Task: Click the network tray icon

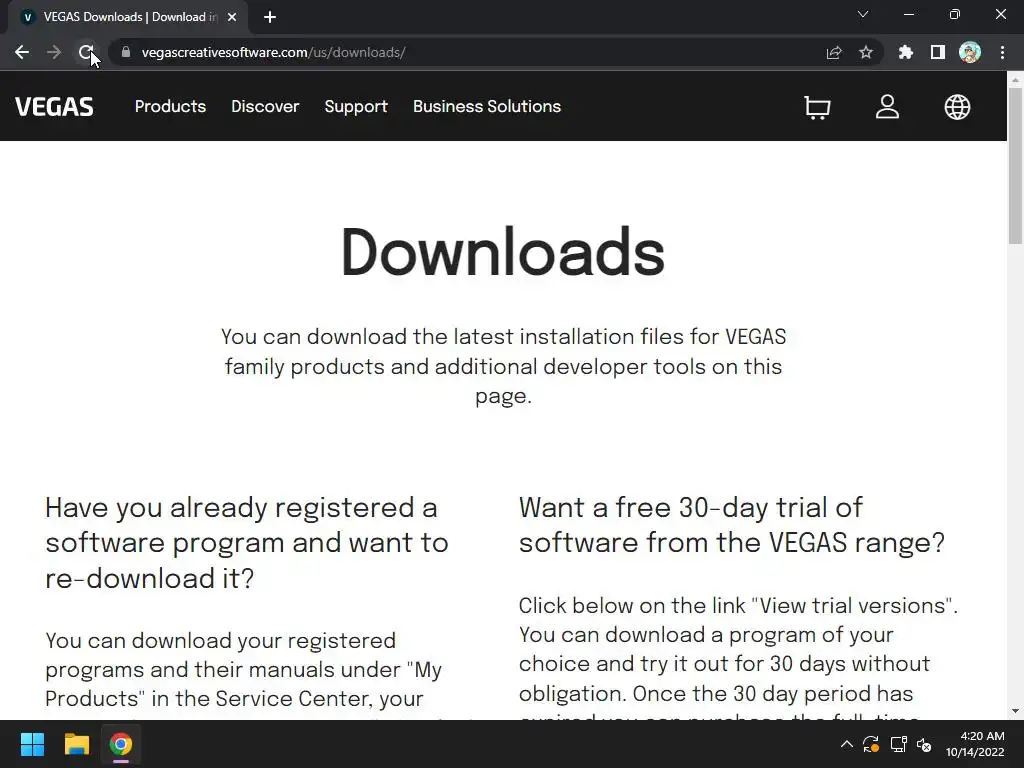Action: (899, 744)
